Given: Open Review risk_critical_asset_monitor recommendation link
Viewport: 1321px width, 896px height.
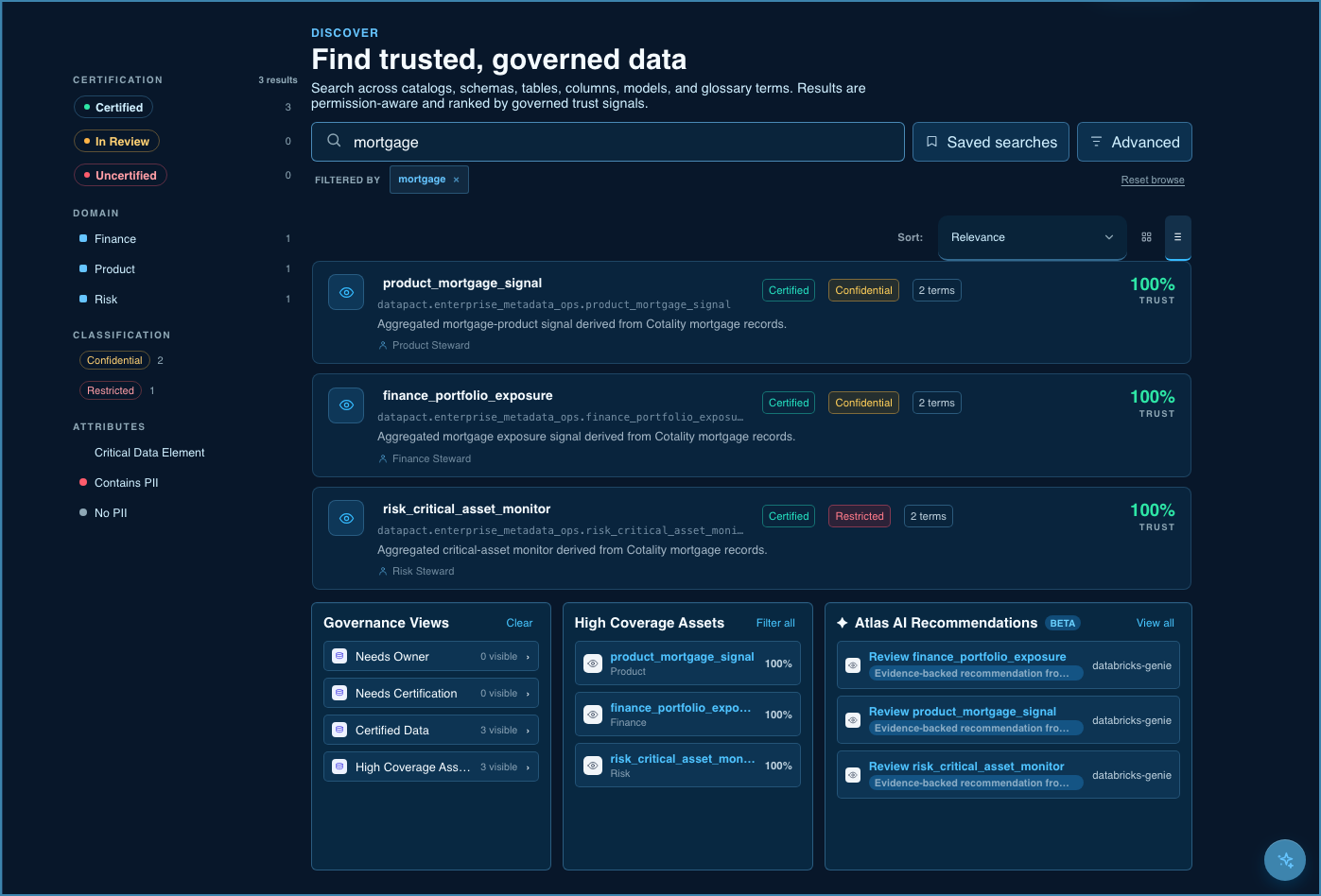Looking at the screenshot, I should [966, 767].
